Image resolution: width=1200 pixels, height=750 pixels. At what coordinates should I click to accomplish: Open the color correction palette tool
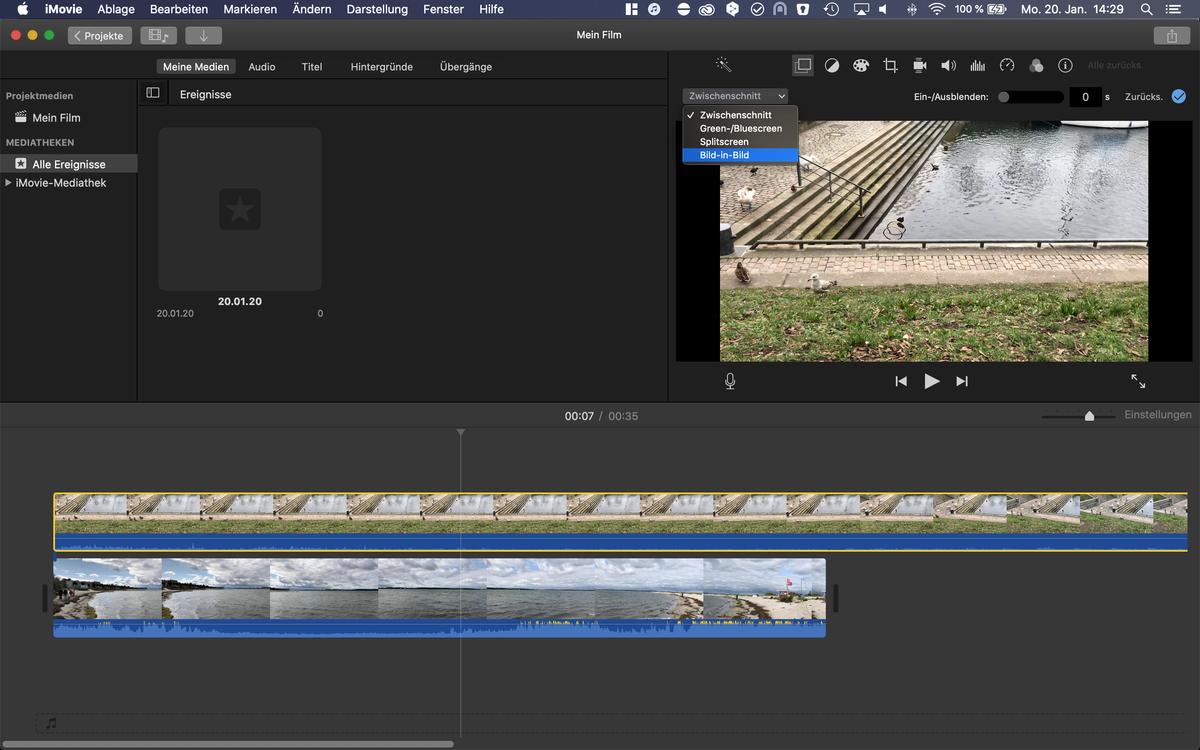click(861, 65)
